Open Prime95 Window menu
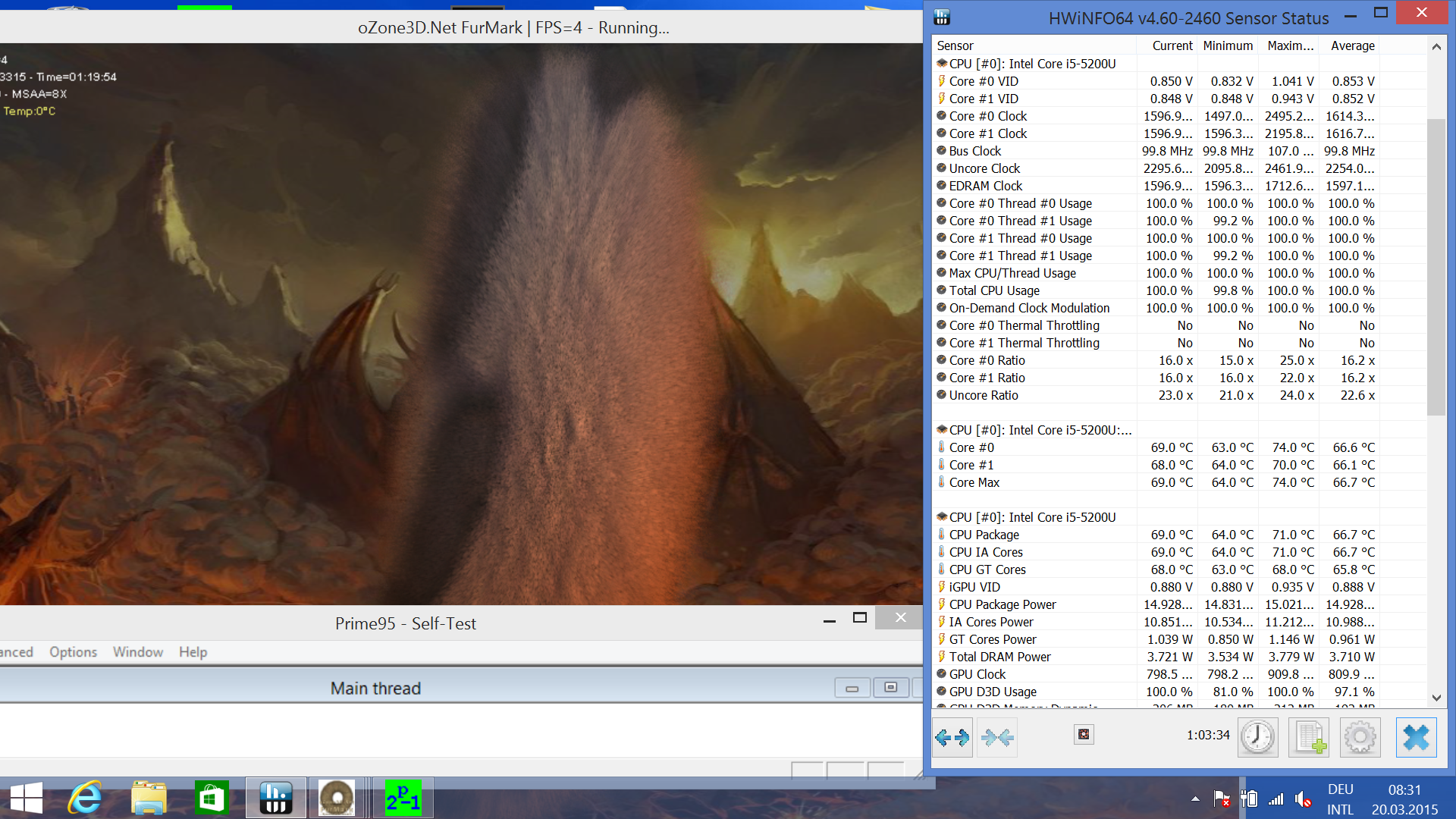Screen dimensions: 1456x819 click(x=138, y=652)
